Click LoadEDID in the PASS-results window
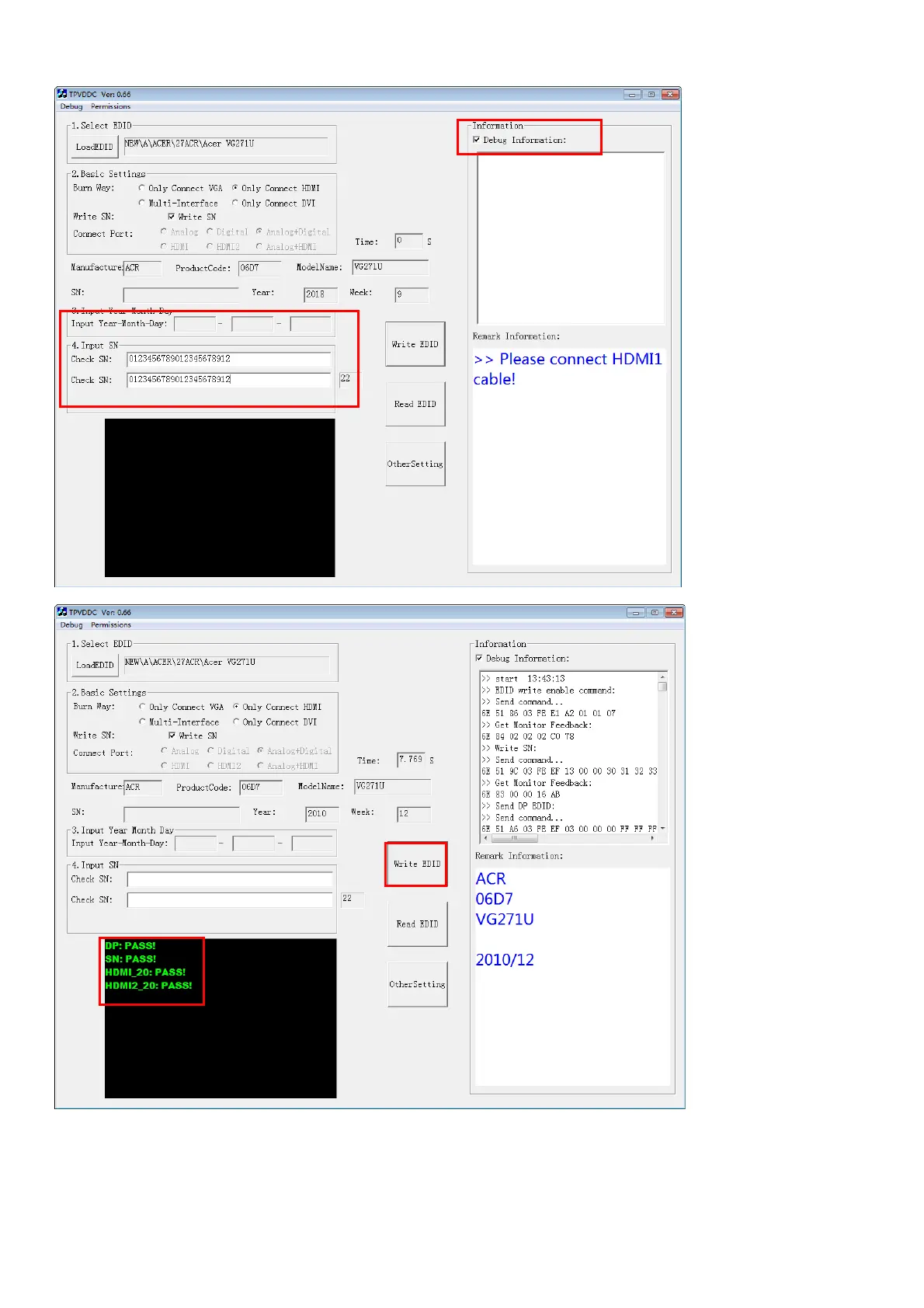The width and height of the screenshot is (924, 1308). 95,665
